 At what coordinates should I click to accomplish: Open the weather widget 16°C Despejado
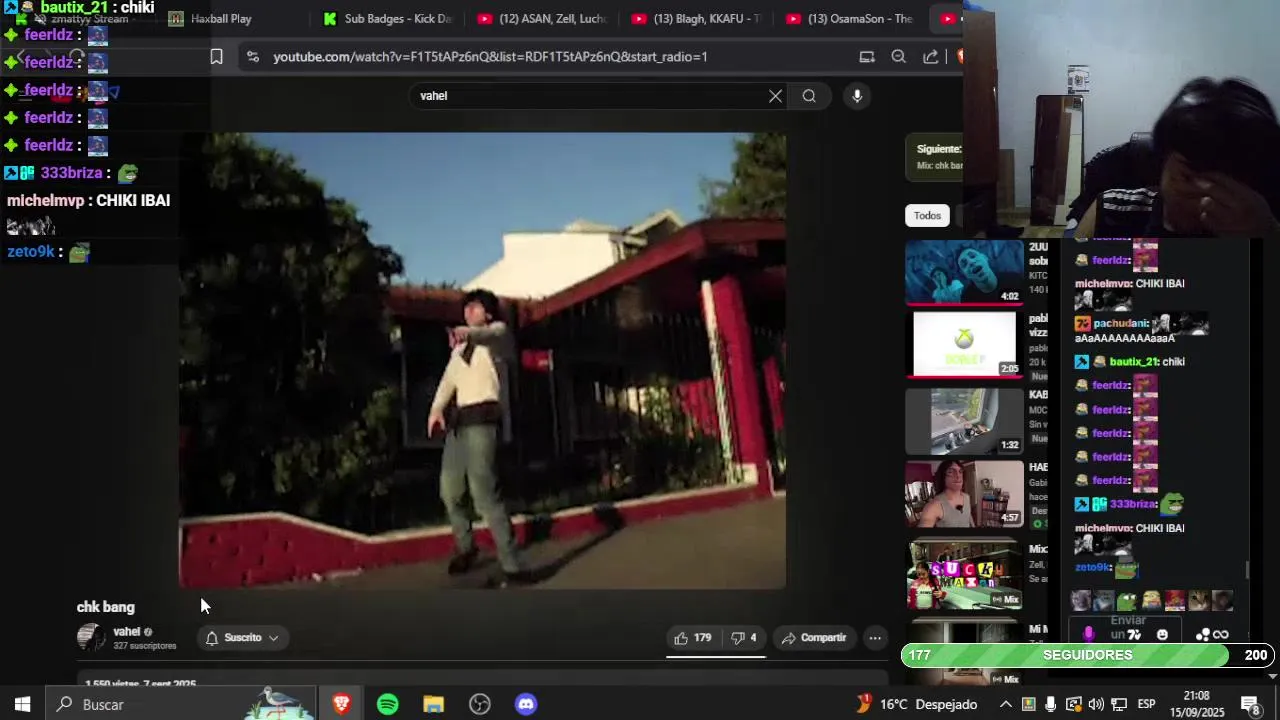915,704
